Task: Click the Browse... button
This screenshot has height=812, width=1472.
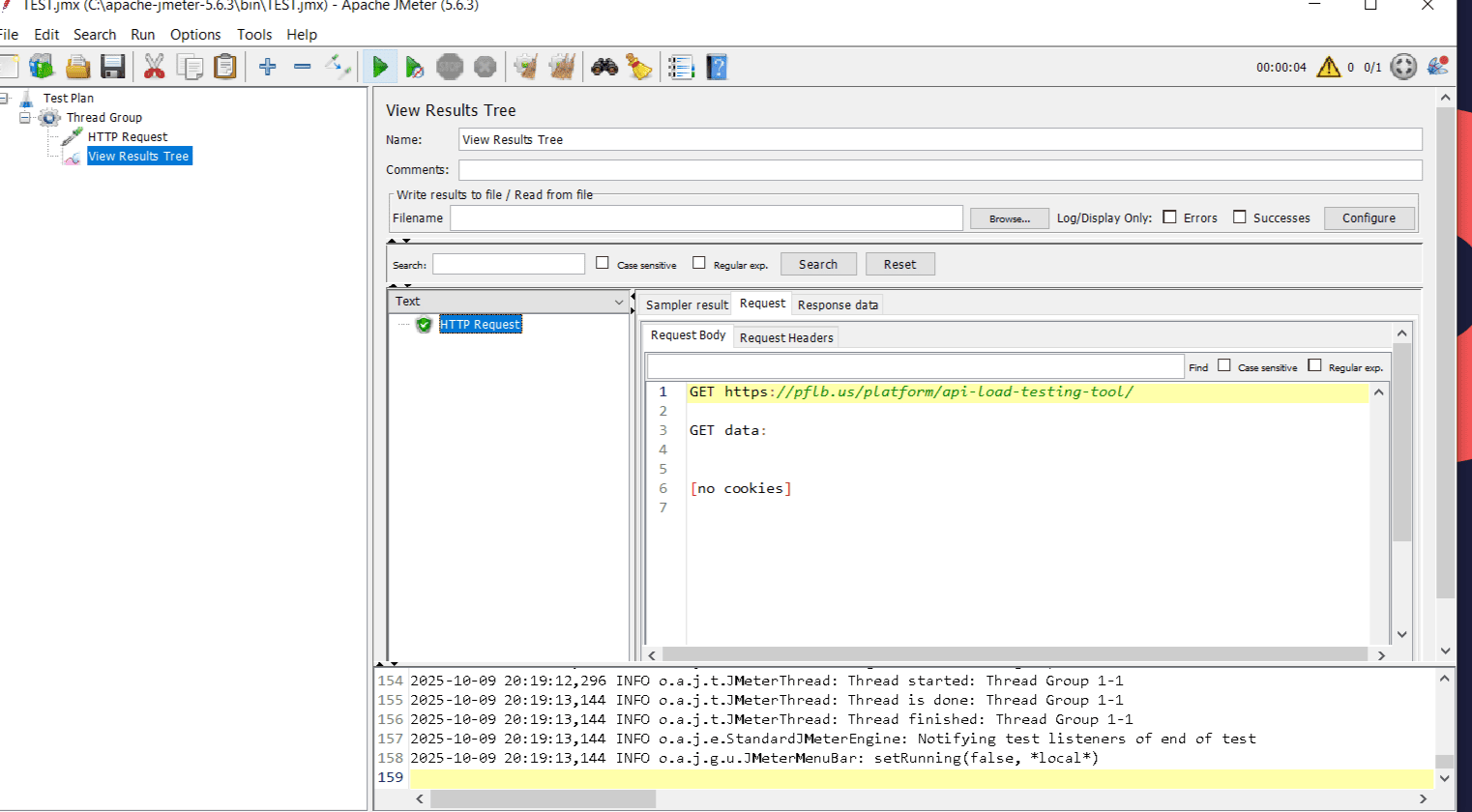Action: point(1009,218)
